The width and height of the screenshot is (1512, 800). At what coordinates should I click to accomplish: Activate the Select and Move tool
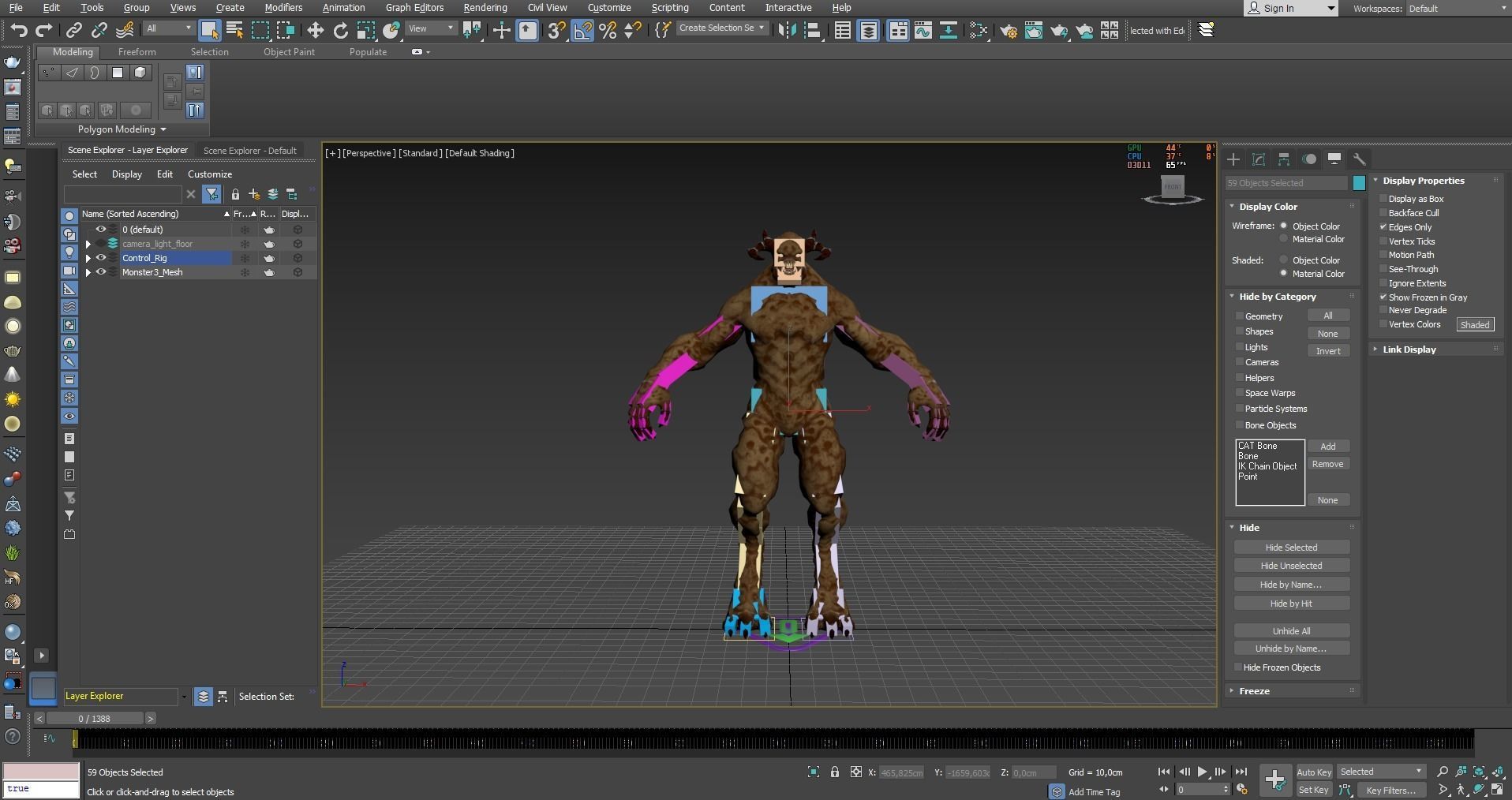(x=316, y=30)
